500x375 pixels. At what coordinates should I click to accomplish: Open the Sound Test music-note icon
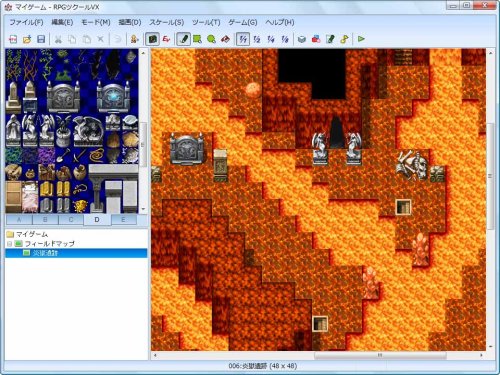click(344, 39)
